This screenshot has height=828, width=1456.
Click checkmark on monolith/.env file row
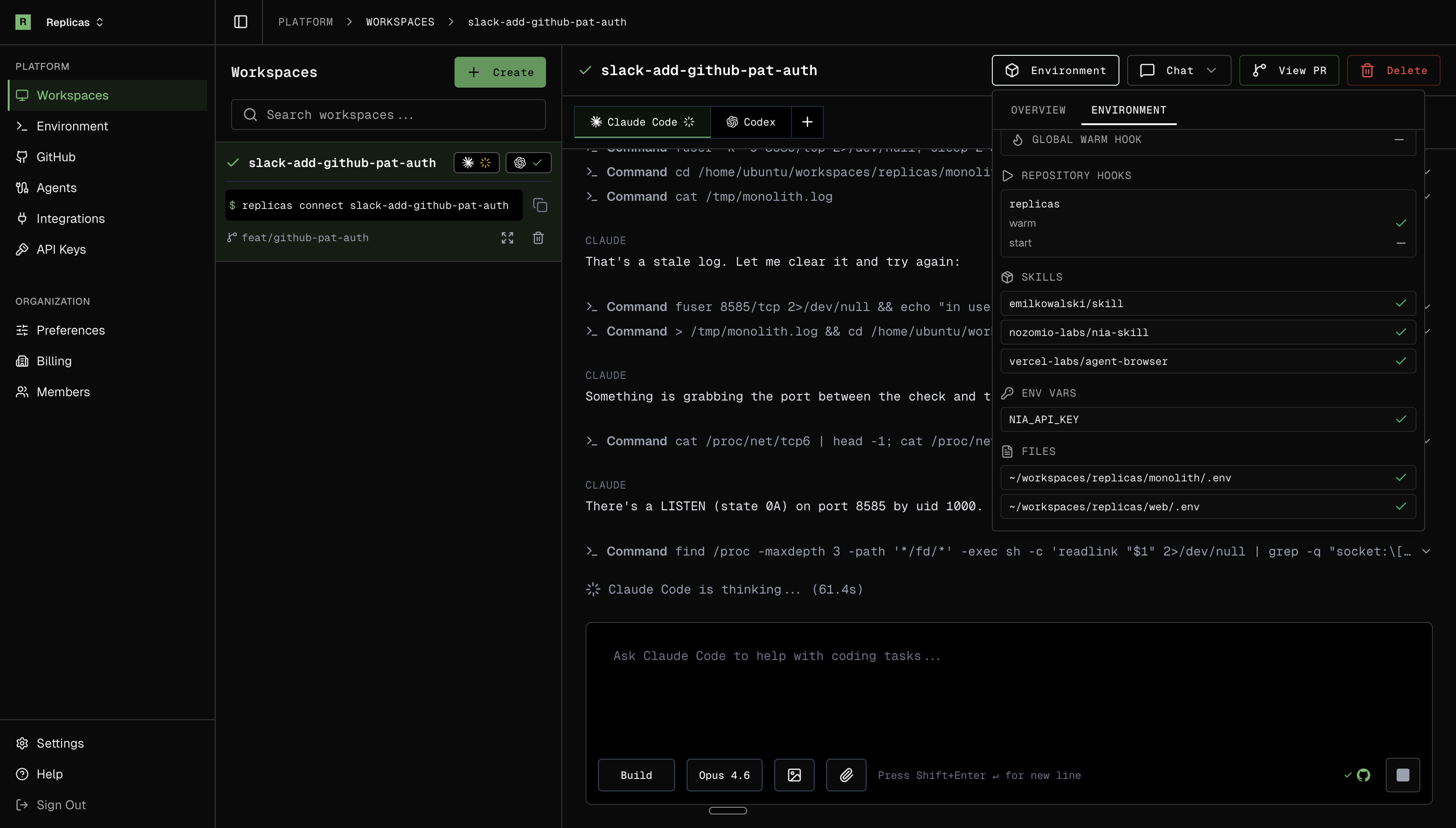coord(1401,478)
